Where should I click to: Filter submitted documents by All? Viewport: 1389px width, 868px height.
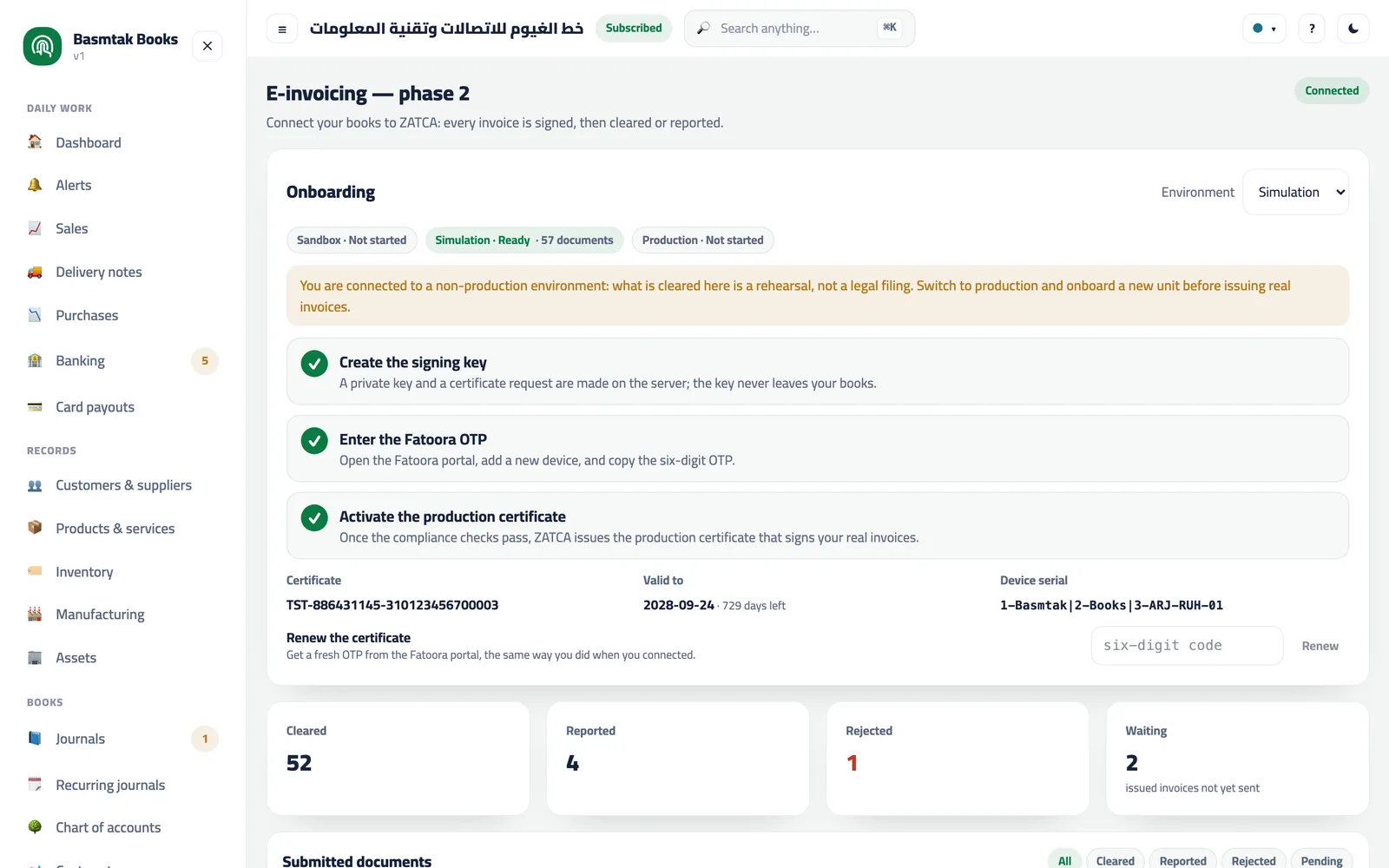[1064, 860]
